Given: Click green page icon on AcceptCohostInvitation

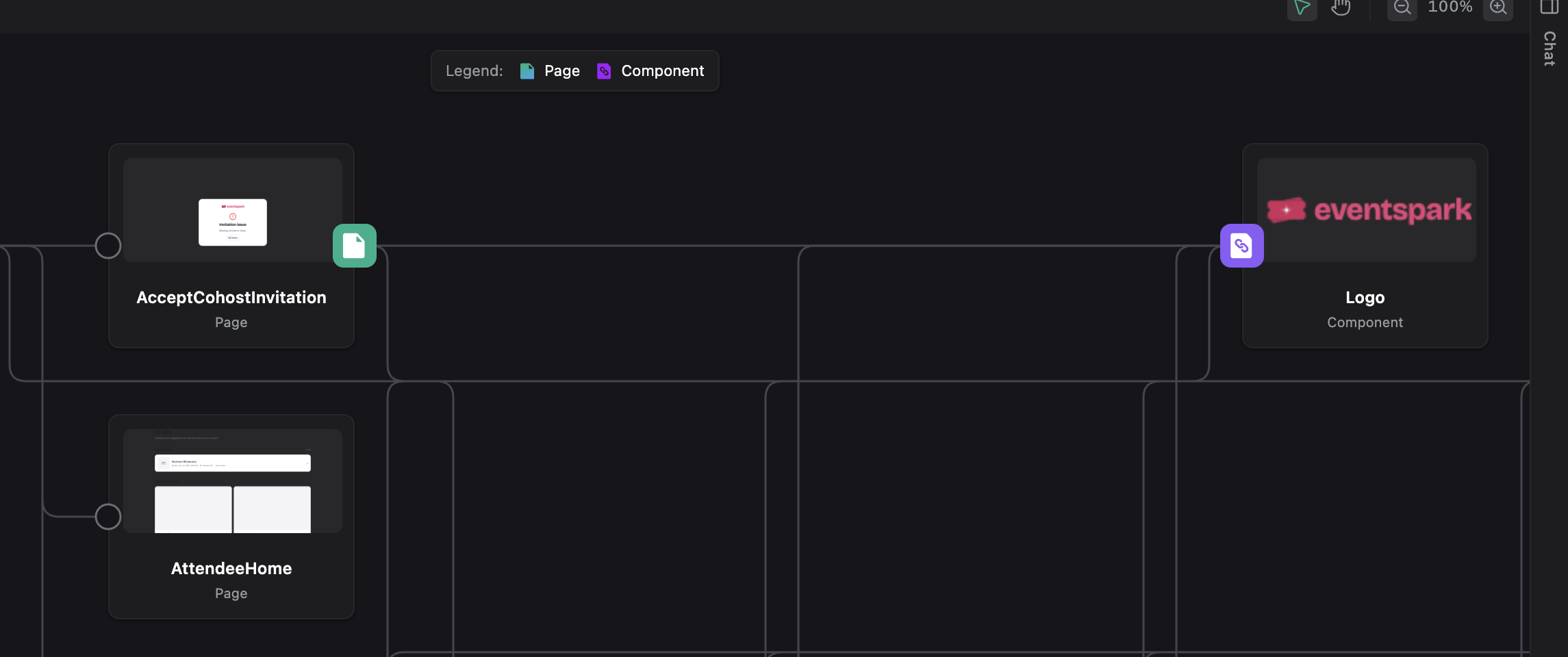Looking at the screenshot, I should (355, 246).
